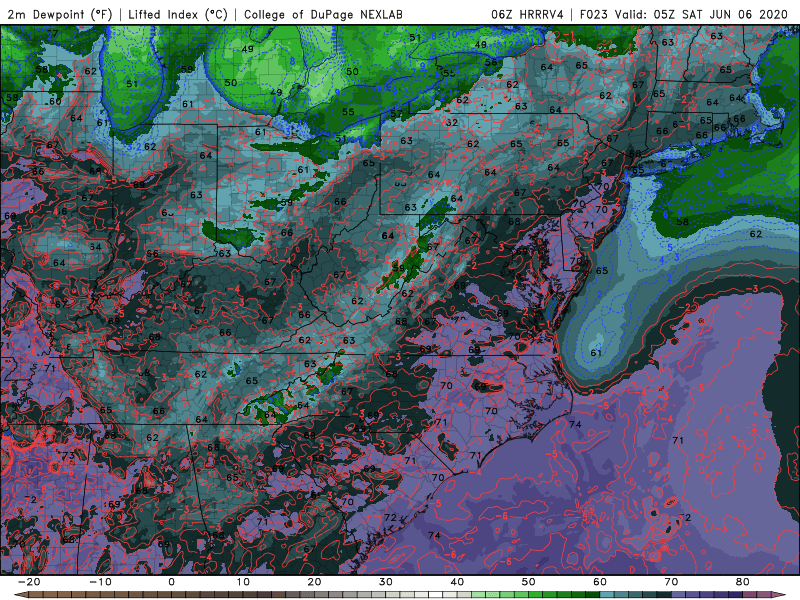The image size is (800, 600).
Task: Click the 70 label on the color scale
Action: [x=671, y=582]
